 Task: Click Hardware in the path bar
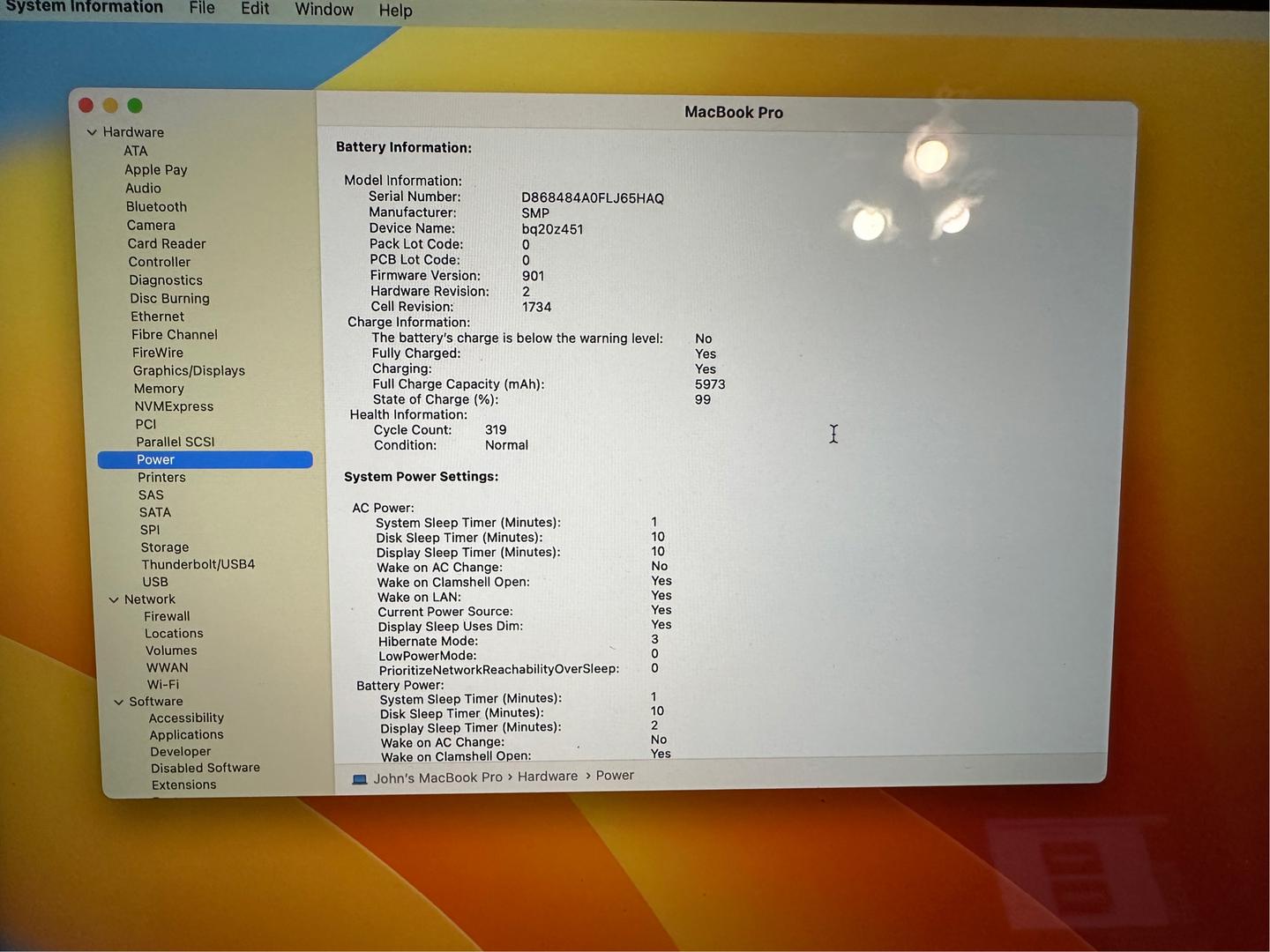tap(548, 777)
